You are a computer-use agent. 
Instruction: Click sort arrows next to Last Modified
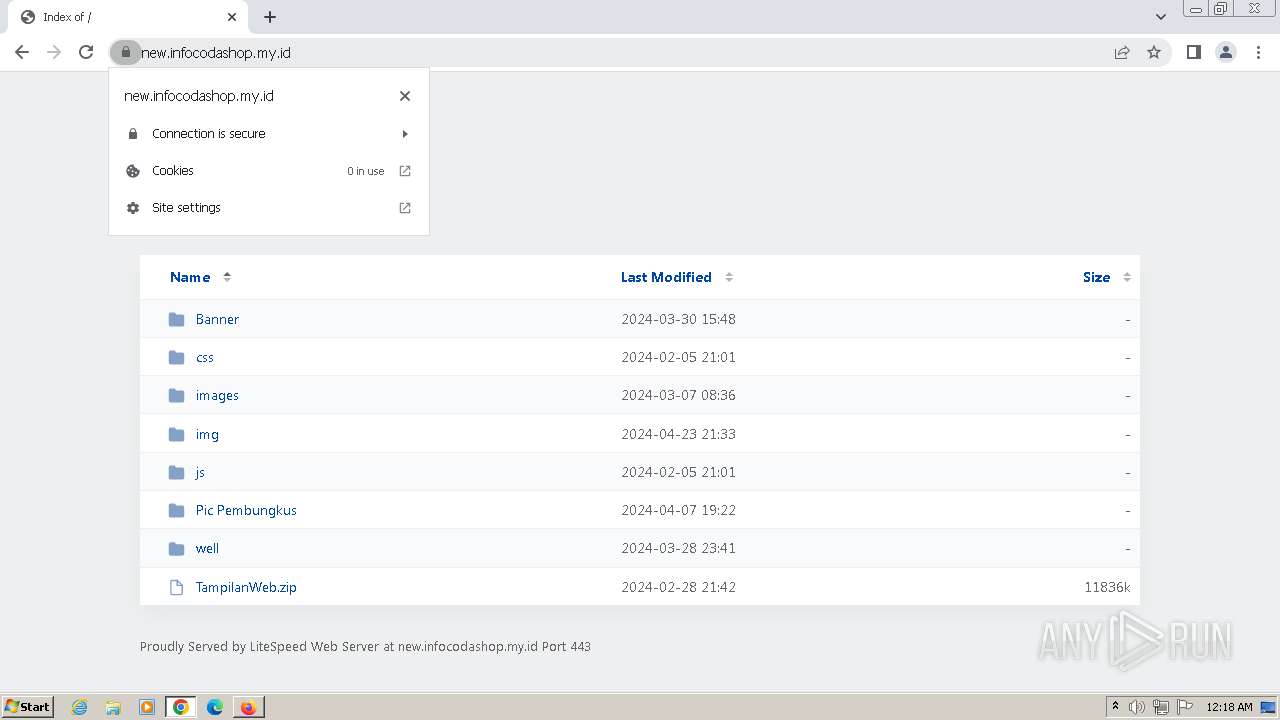coord(729,277)
